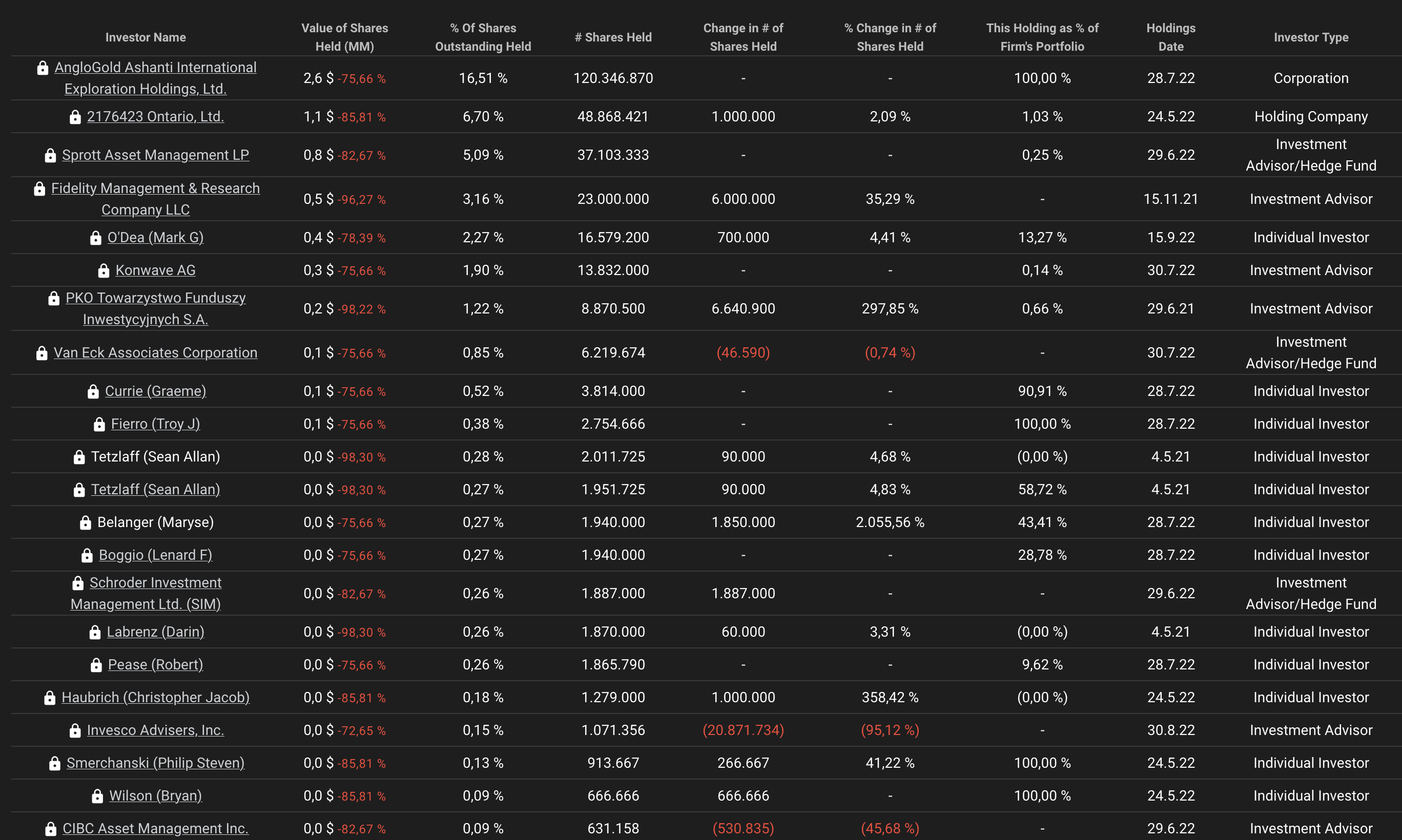Click lock icon beside Wilson (Bryan)
This screenshot has height=840, width=1402.
tap(97, 796)
